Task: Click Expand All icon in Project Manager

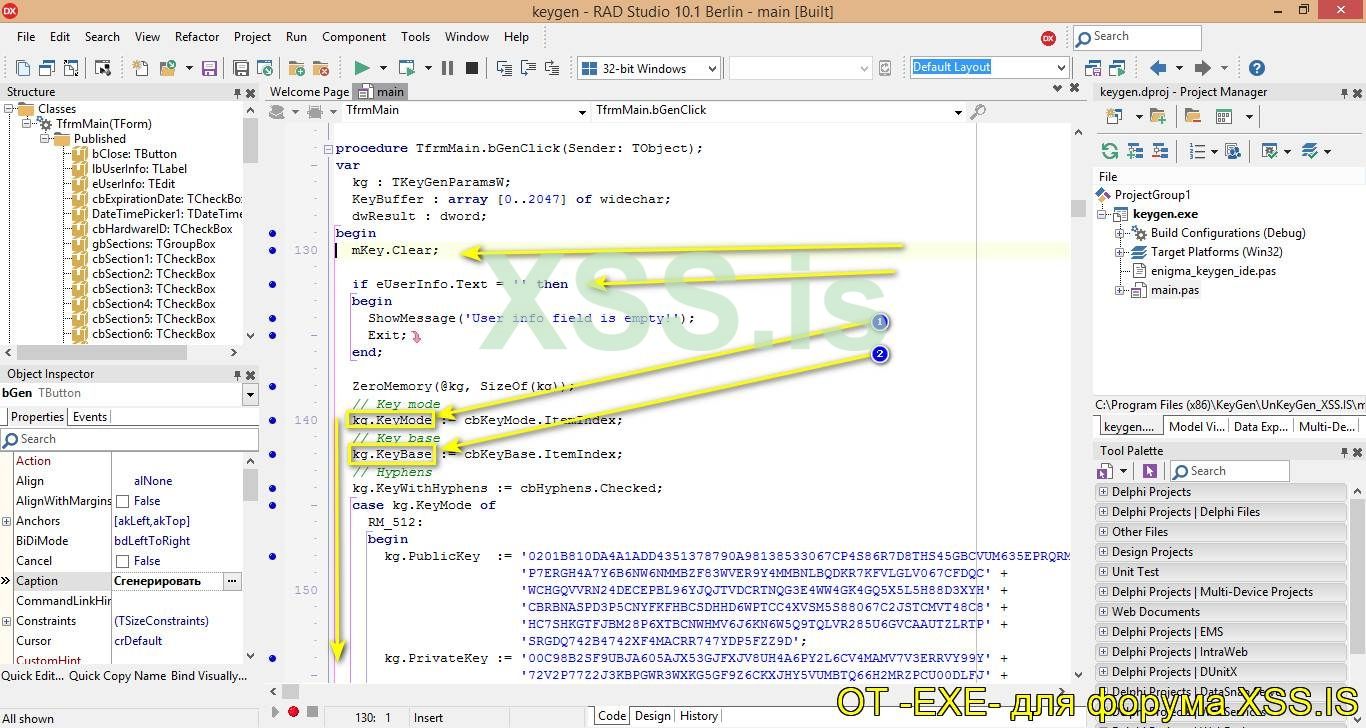Action: coord(1135,151)
